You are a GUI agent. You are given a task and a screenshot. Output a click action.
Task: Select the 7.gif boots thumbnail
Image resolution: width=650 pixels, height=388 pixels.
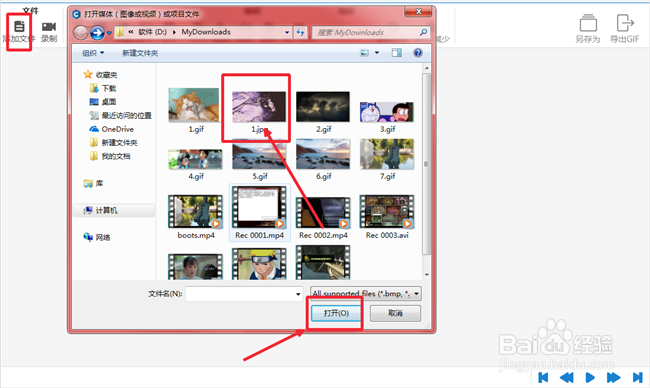pyautogui.click(x=387, y=154)
